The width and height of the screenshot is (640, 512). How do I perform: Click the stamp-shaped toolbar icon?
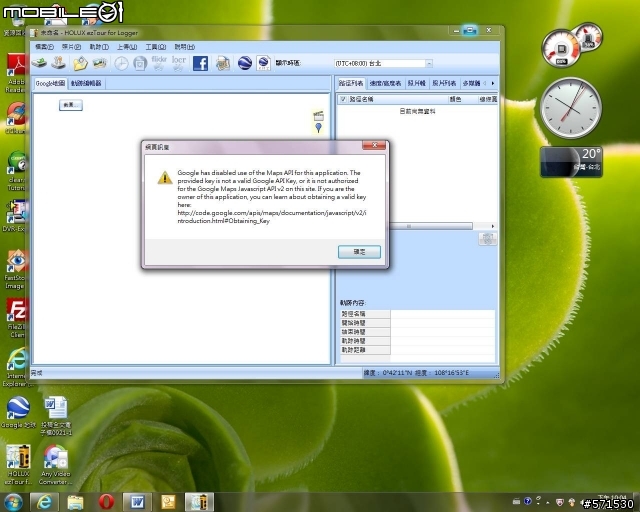pyautogui.click(x=58, y=63)
